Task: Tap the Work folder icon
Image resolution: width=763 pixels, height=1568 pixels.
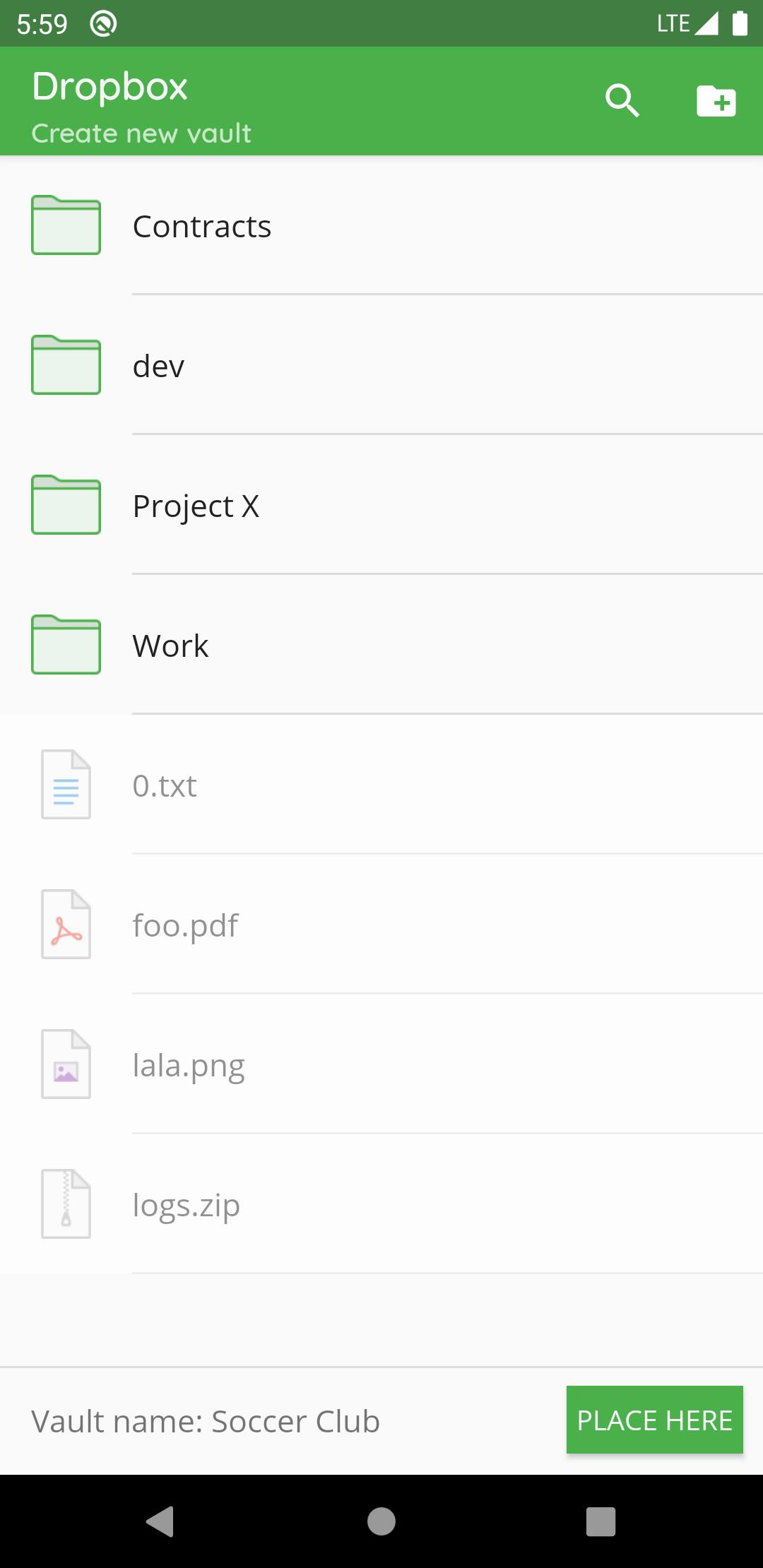Action: coord(66,645)
